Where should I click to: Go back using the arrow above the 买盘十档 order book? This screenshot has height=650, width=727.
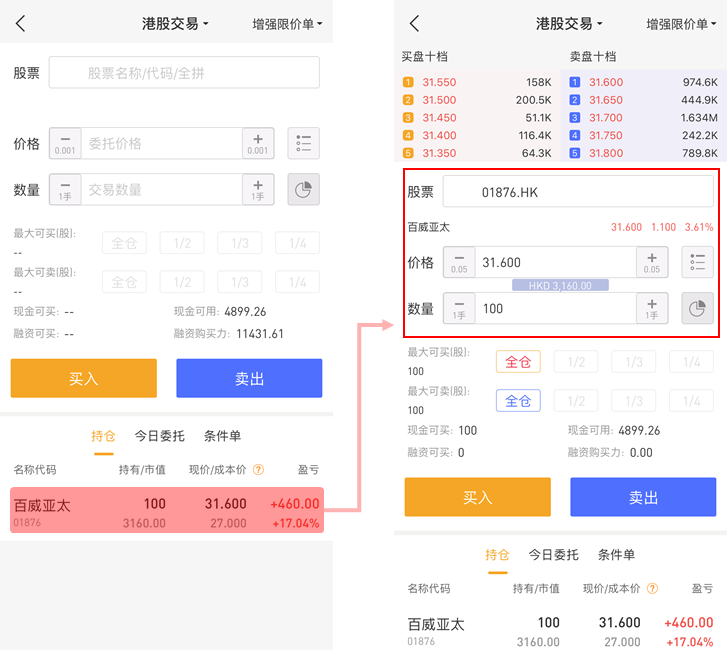click(x=415, y=24)
